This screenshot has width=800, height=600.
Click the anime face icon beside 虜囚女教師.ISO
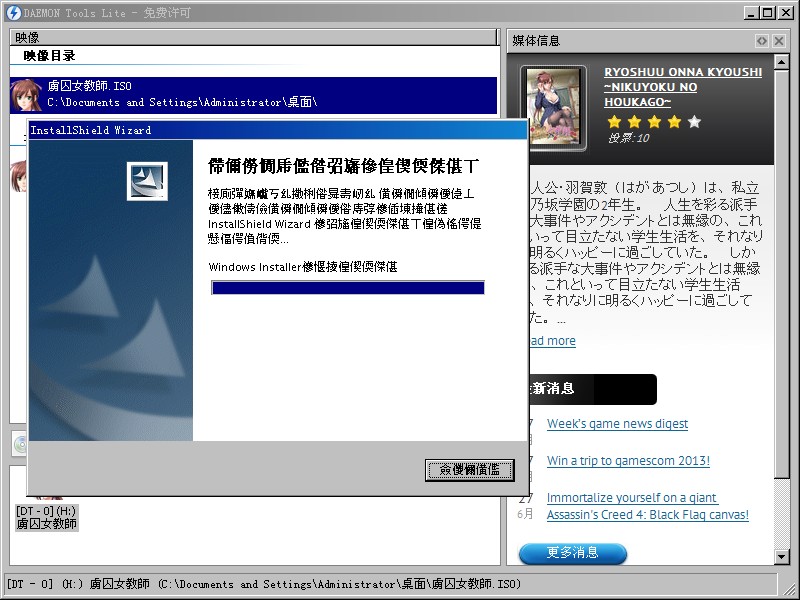click(x=26, y=95)
